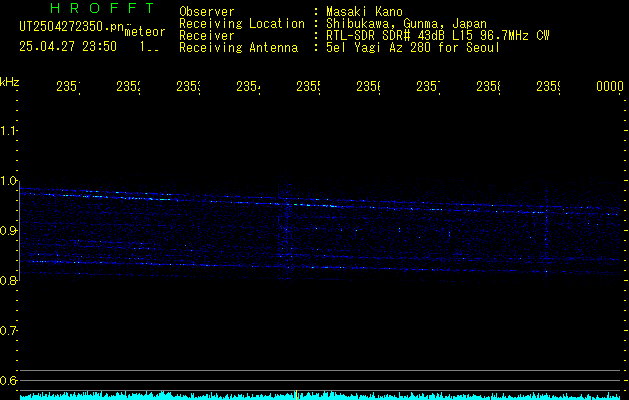This screenshot has width=629, height=400.
Task: Select the filename UT2504272350.pn text
Action: click(x=71, y=27)
